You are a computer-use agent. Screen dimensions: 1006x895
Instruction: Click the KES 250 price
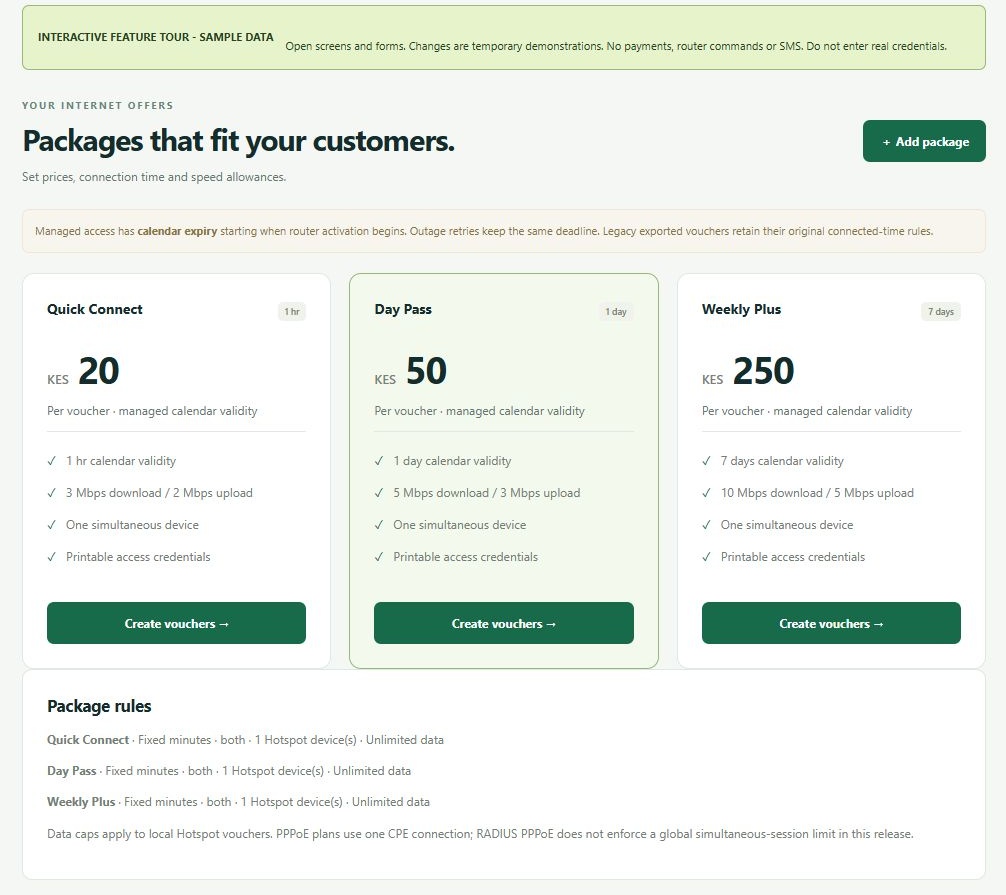[x=748, y=371]
